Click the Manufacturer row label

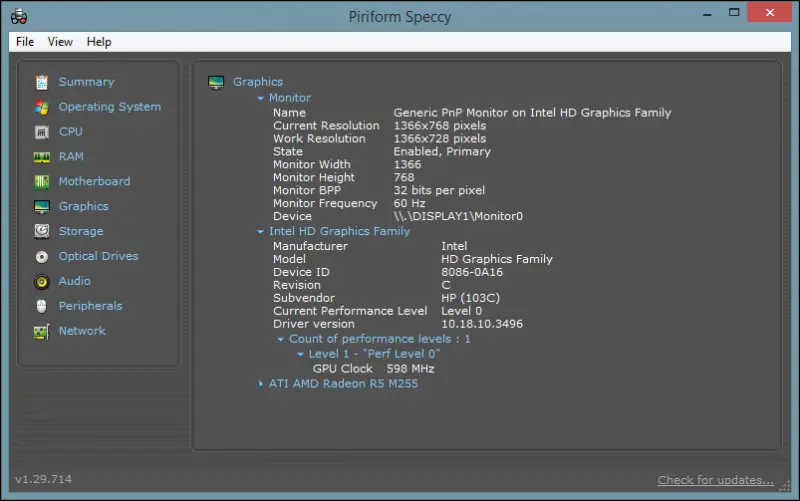(310, 246)
